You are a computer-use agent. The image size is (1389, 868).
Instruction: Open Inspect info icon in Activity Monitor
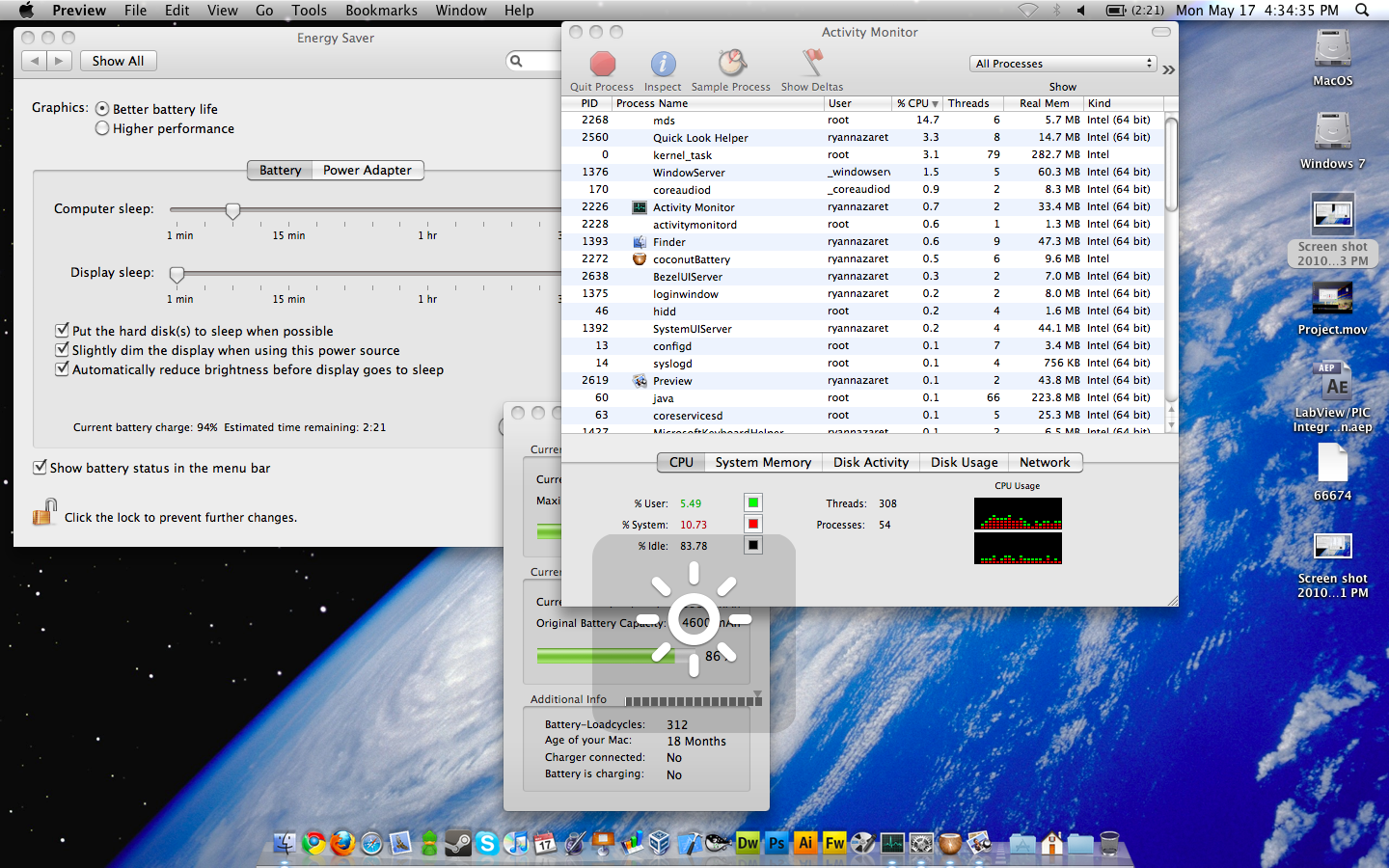pos(663,64)
